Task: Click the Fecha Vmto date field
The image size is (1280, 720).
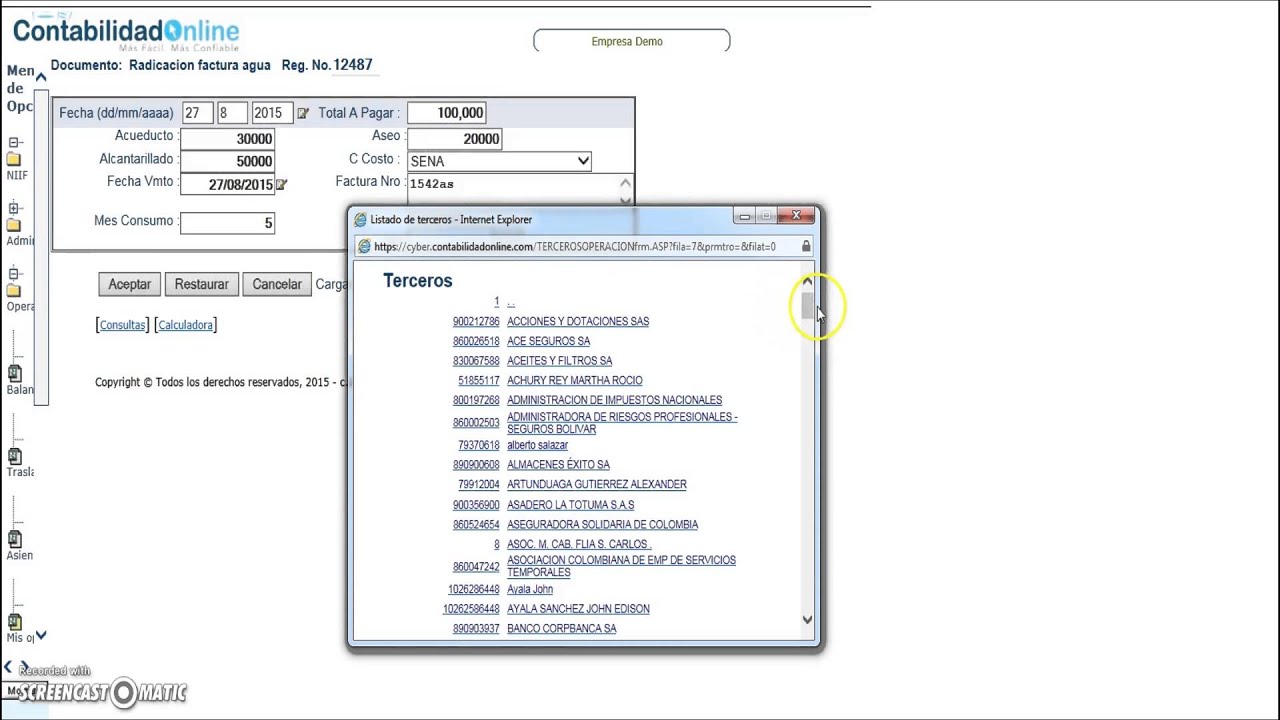Action: pos(227,184)
